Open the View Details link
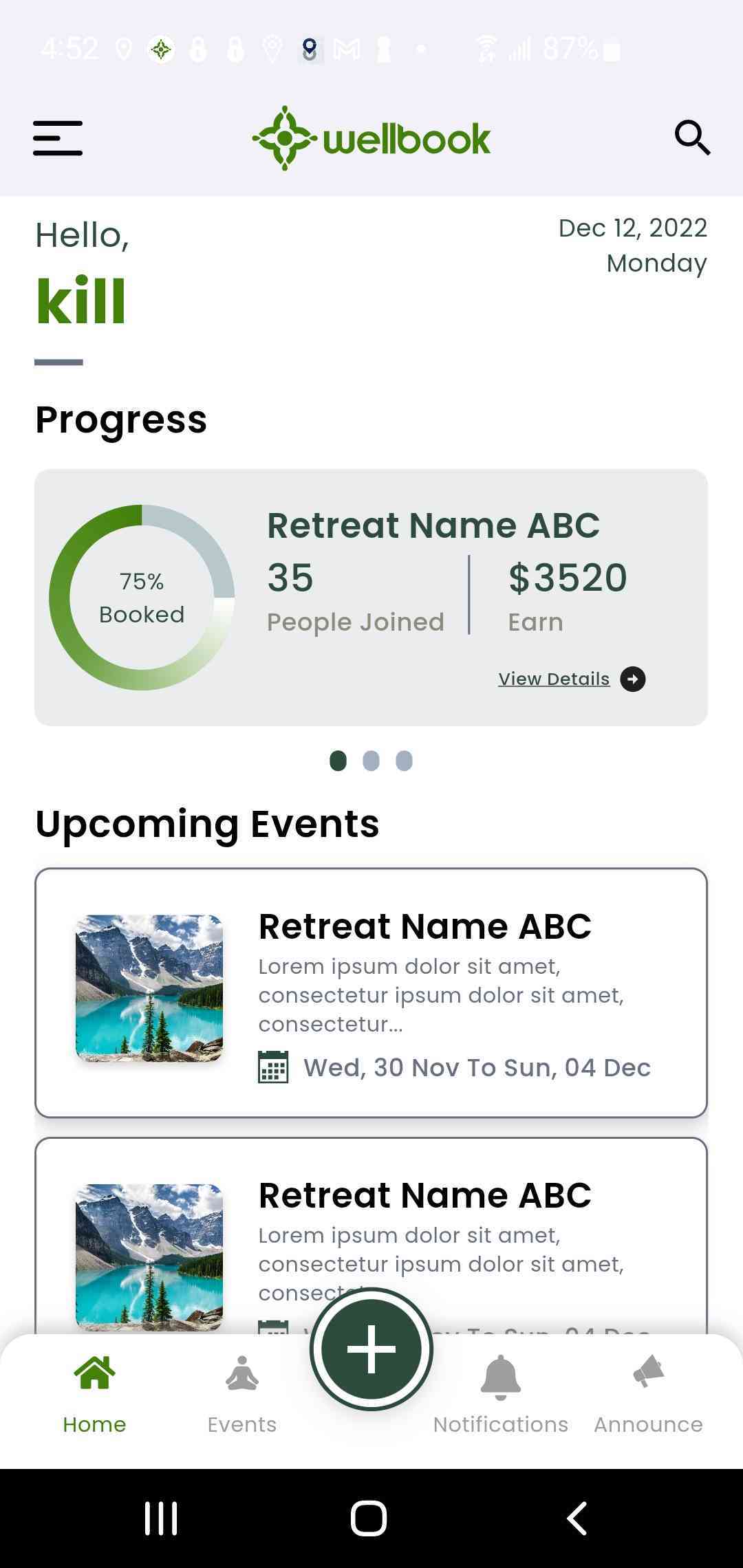Viewport: 743px width, 1568px height. pos(554,679)
